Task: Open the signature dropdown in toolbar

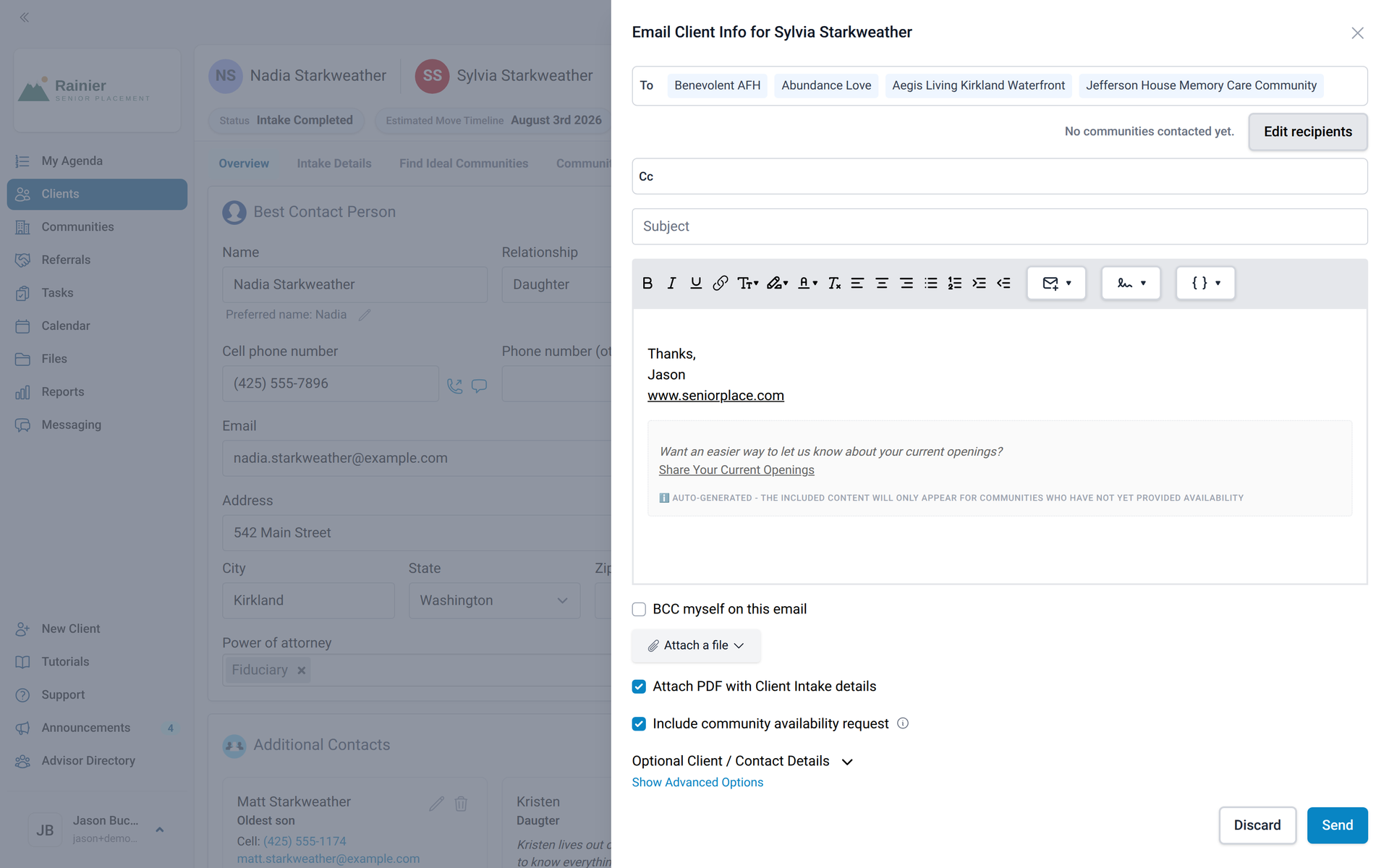Action: [x=1131, y=284]
